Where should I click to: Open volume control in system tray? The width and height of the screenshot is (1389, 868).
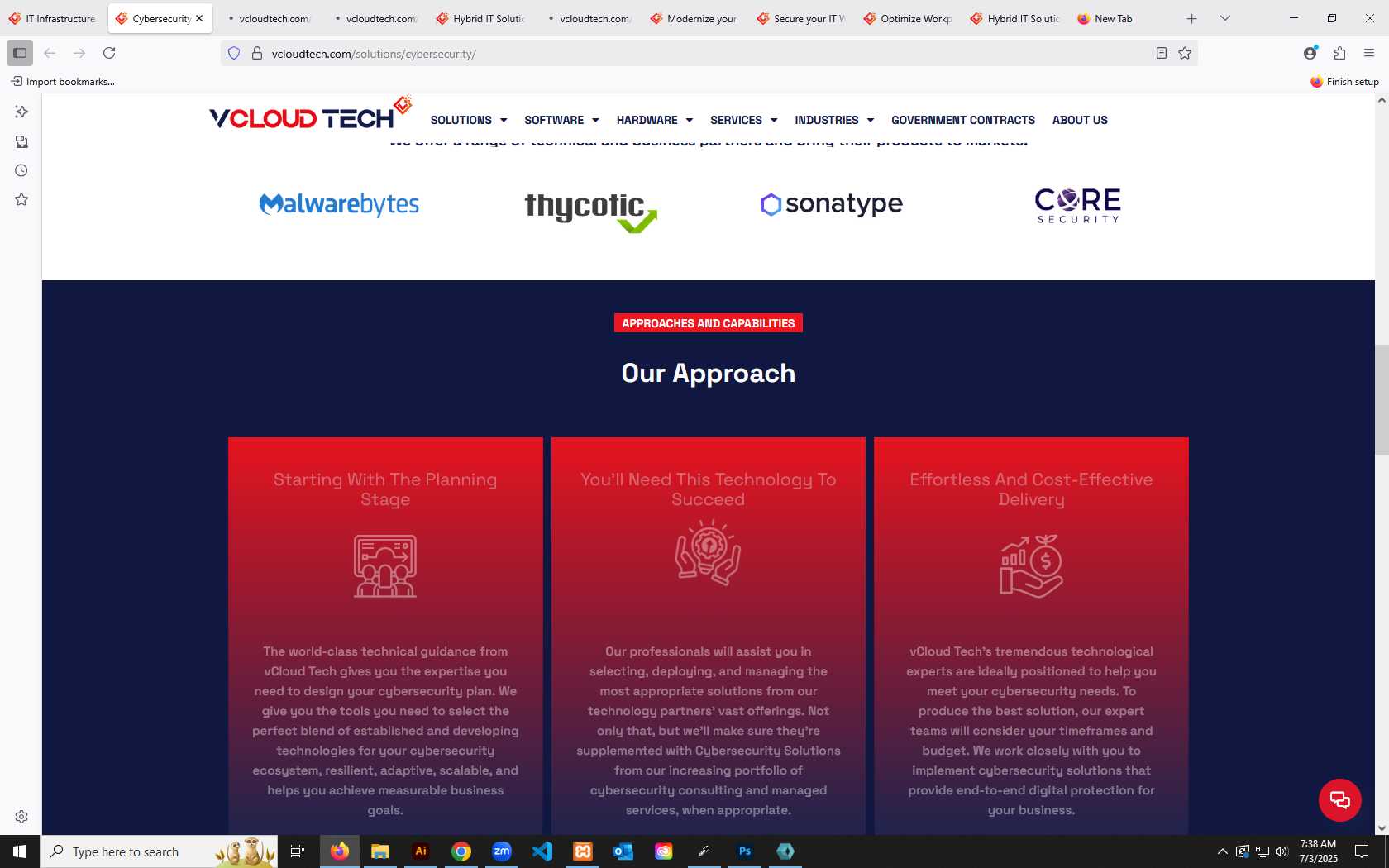1282,851
